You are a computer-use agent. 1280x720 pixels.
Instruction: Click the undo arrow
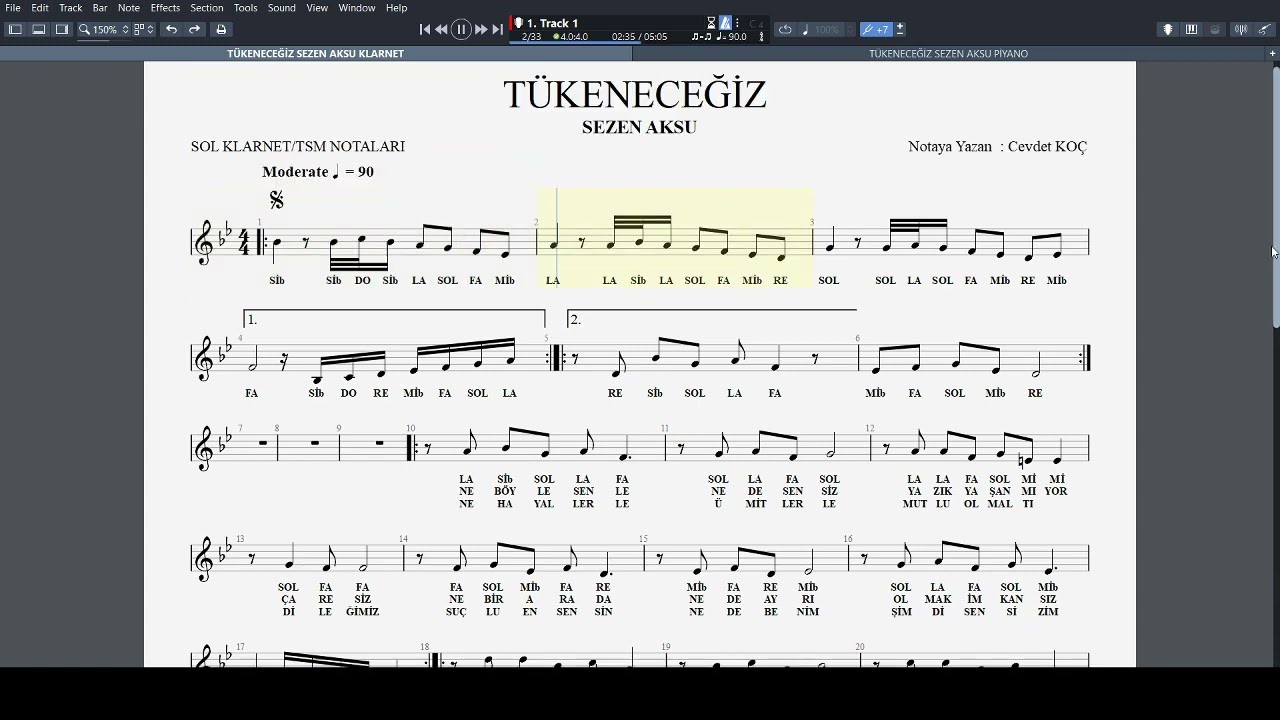point(172,30)
